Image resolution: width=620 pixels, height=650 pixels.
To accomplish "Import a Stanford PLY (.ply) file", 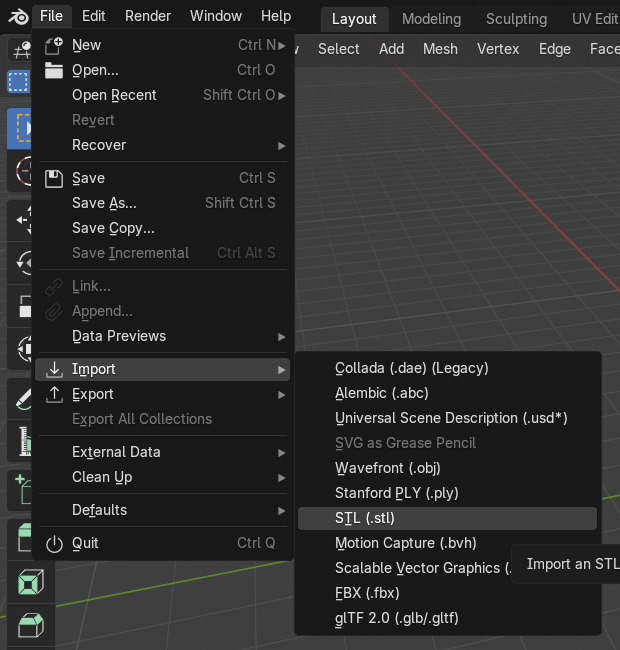I will coord(448,493).
